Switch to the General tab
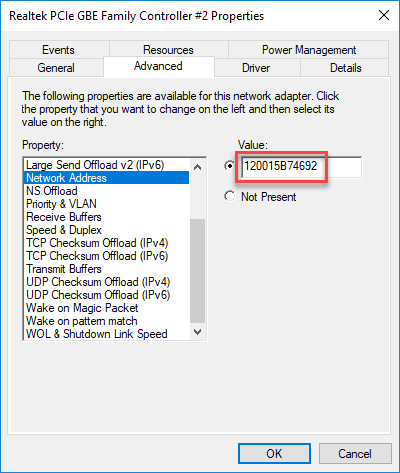 pyautogui.click(x=56, y=68)
